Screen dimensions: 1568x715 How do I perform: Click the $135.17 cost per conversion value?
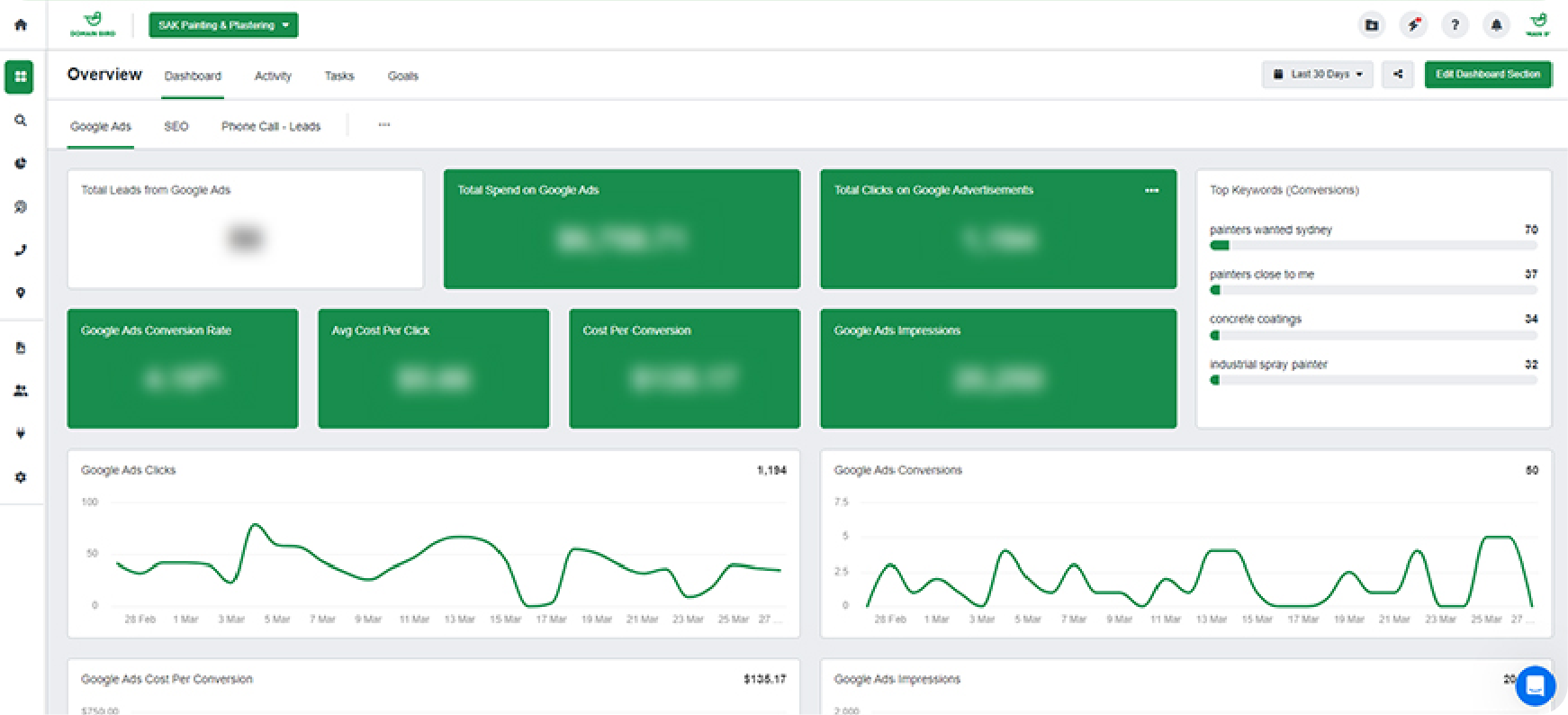point(764,679)
